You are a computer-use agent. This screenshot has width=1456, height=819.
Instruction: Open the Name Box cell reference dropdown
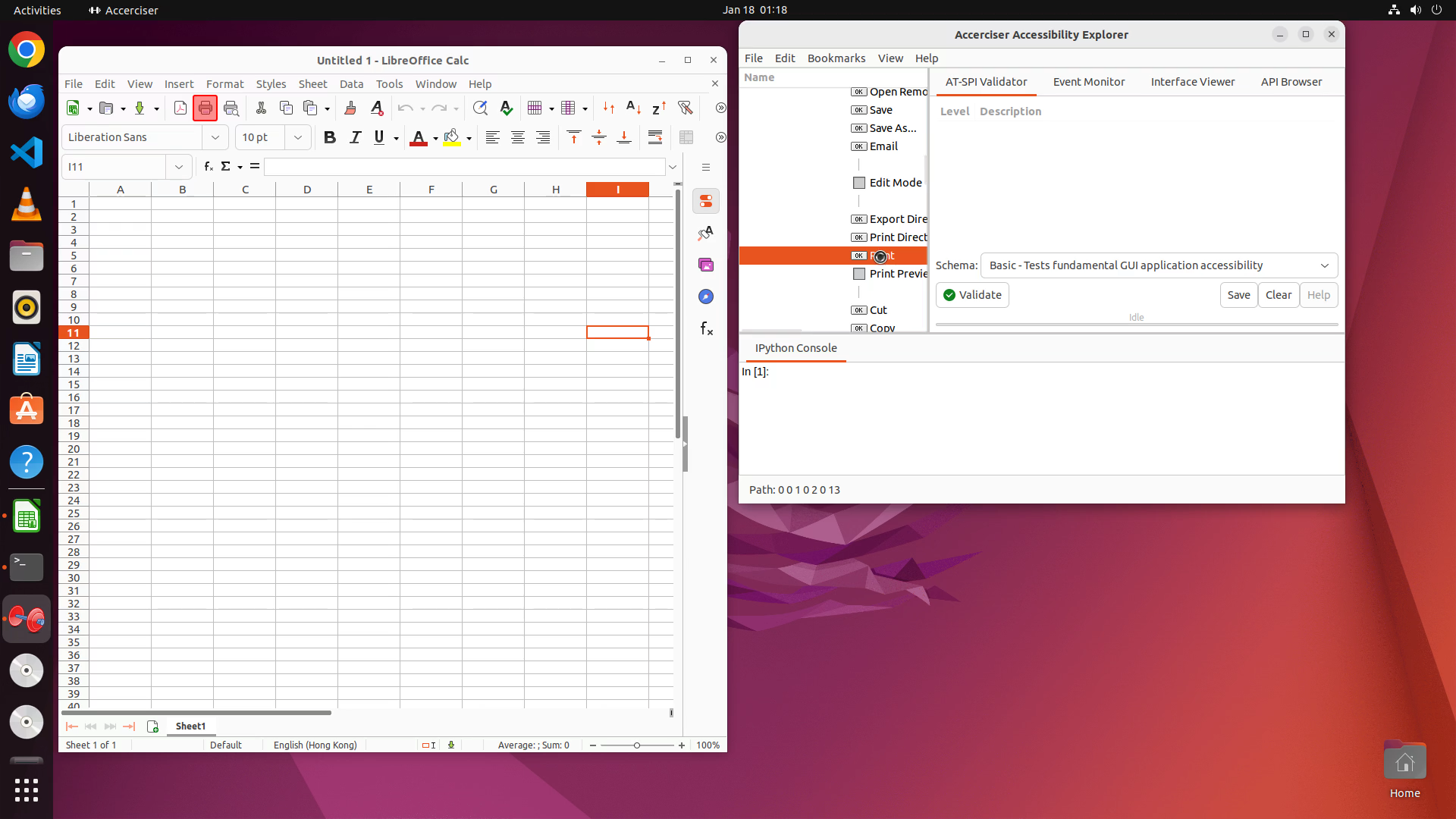[x=179, y=167]
